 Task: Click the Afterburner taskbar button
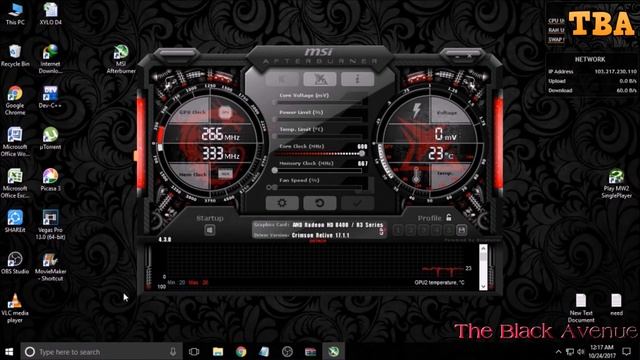333,351
